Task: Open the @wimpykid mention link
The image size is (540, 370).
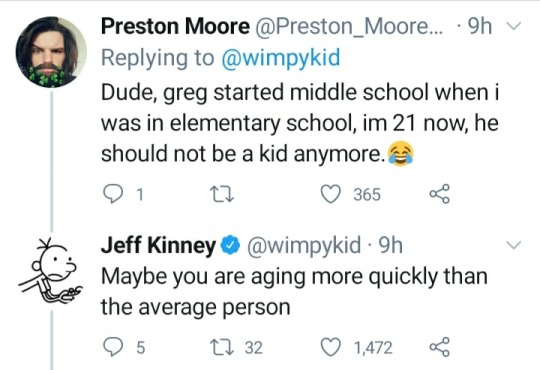Action: click(x=281, y=58)
